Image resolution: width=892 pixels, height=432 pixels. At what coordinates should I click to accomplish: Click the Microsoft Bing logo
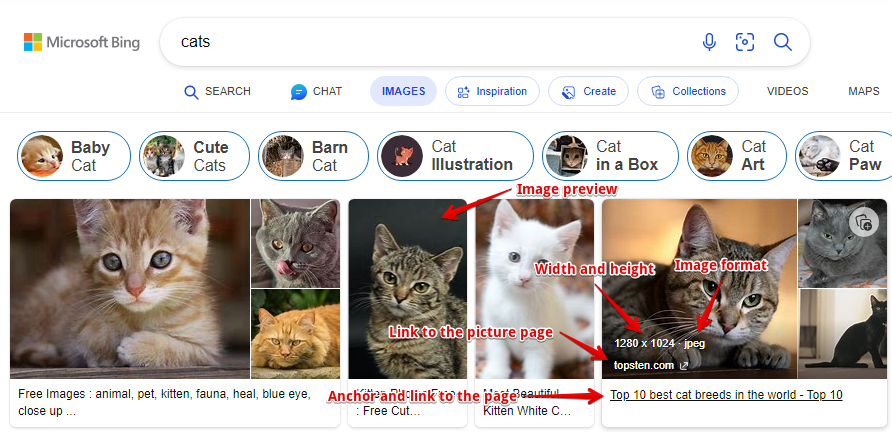[x=82, y=42]
